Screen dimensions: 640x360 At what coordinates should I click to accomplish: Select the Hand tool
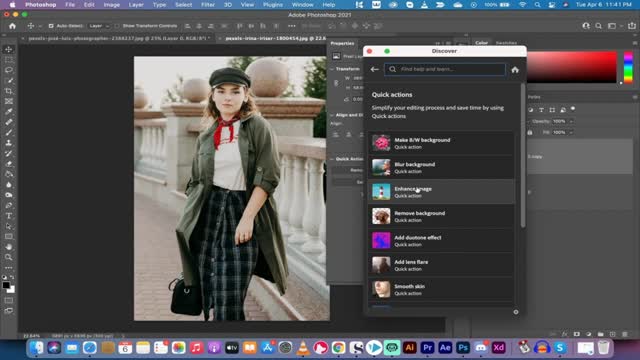(9, 247)
